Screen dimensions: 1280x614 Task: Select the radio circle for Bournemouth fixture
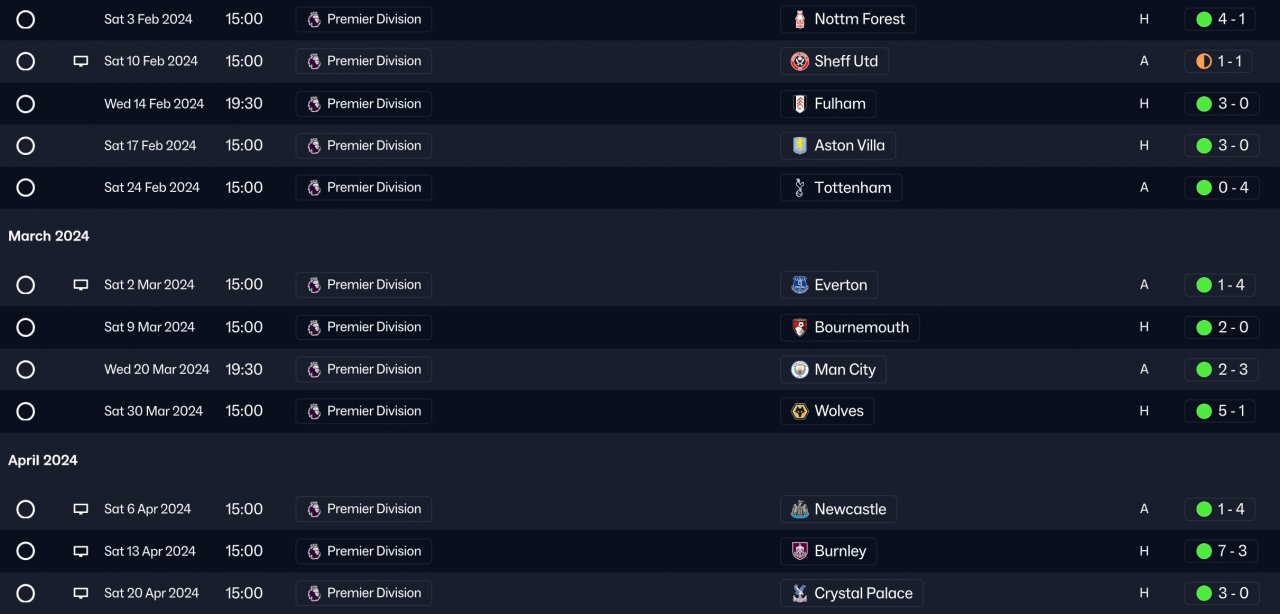26,327
